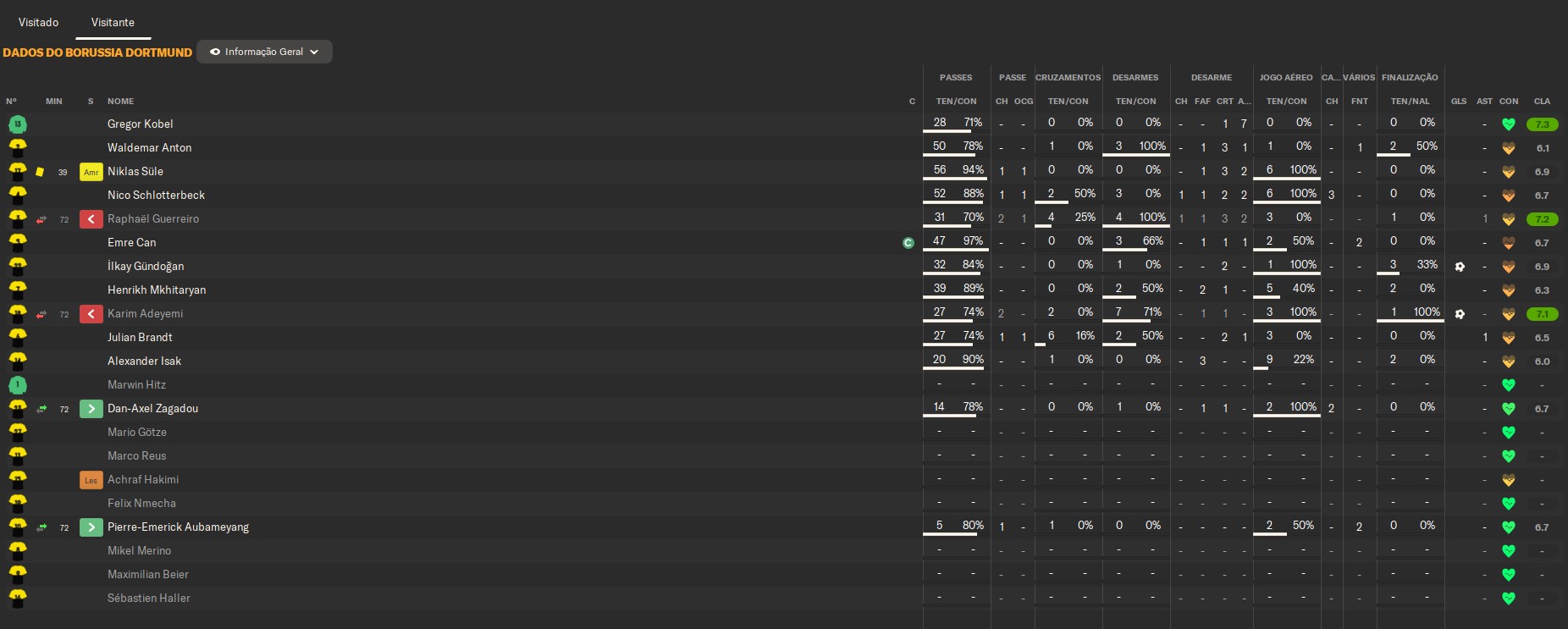Click Gregor Kobel's goalkeeper shirt icon
This screenshot has height=629, width=1568.
pyautogui.click(x=18, y=124)
